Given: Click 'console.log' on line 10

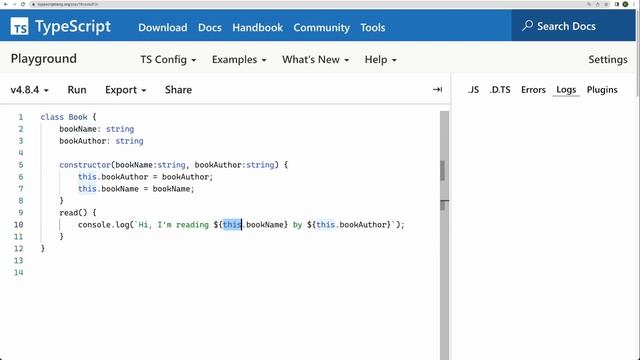Looking at the screenshot, I should point(104,224).
